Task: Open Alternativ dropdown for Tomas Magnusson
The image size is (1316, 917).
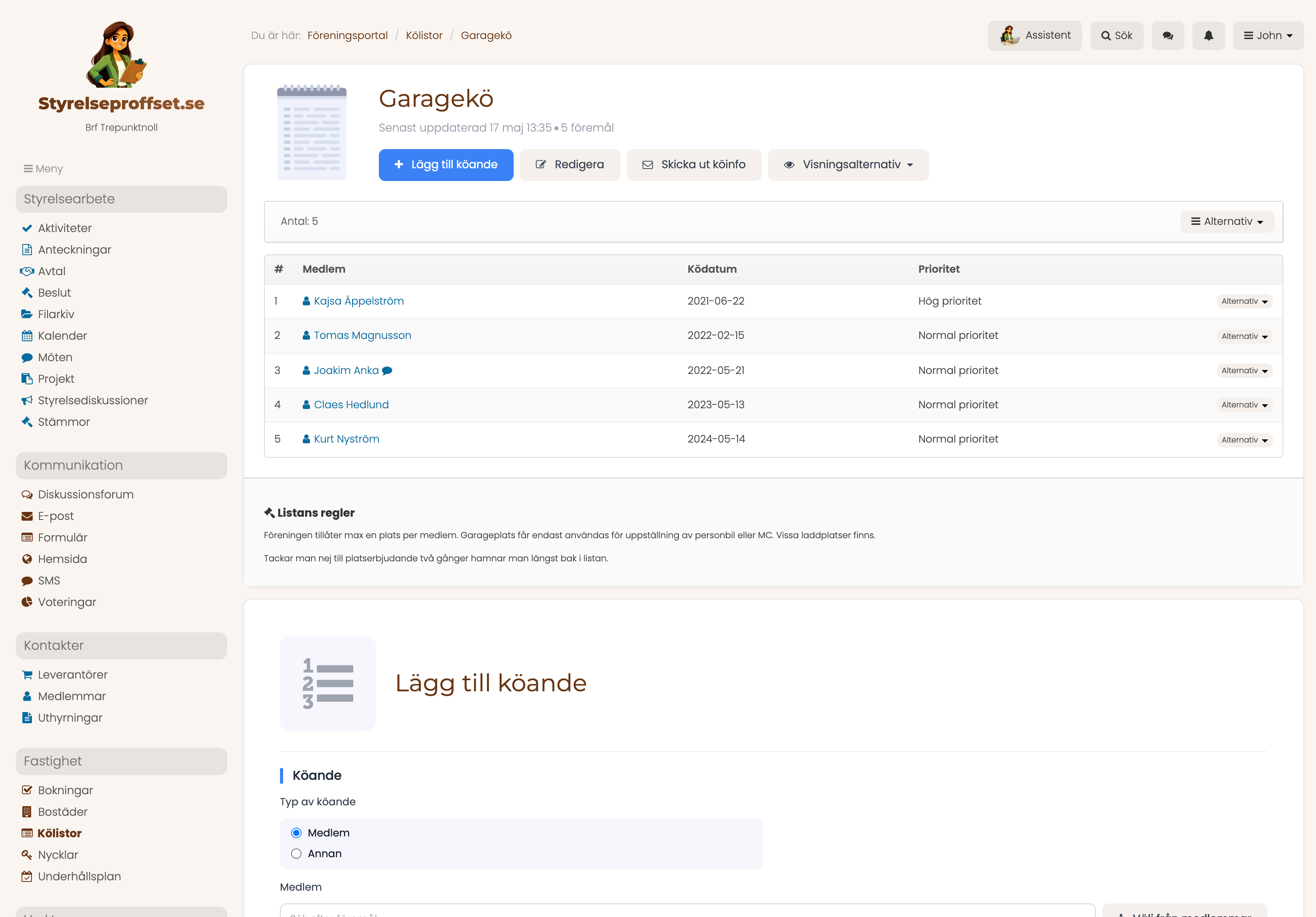Action: (x=1244, y=336)
